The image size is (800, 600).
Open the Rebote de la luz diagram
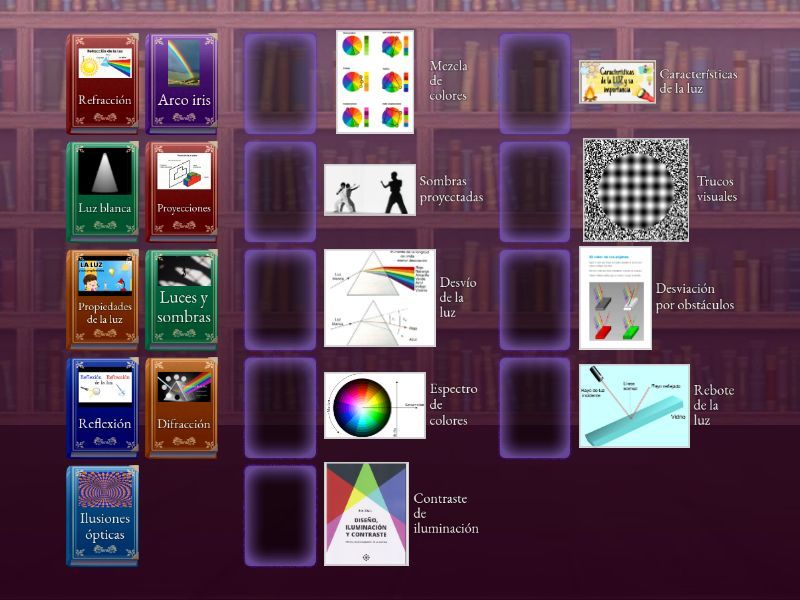pos(634,406)
